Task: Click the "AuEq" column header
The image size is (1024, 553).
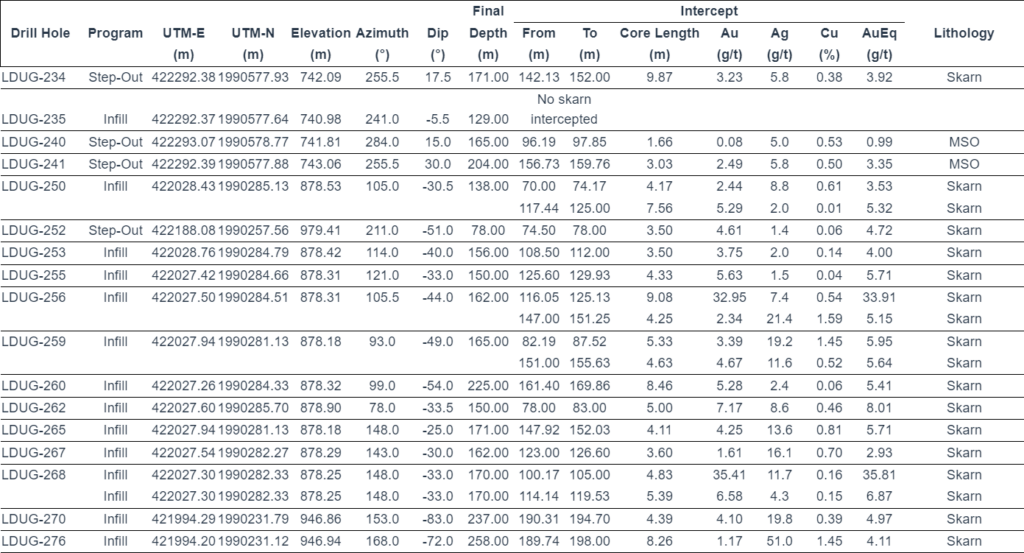Action: [x=880, y=33]
